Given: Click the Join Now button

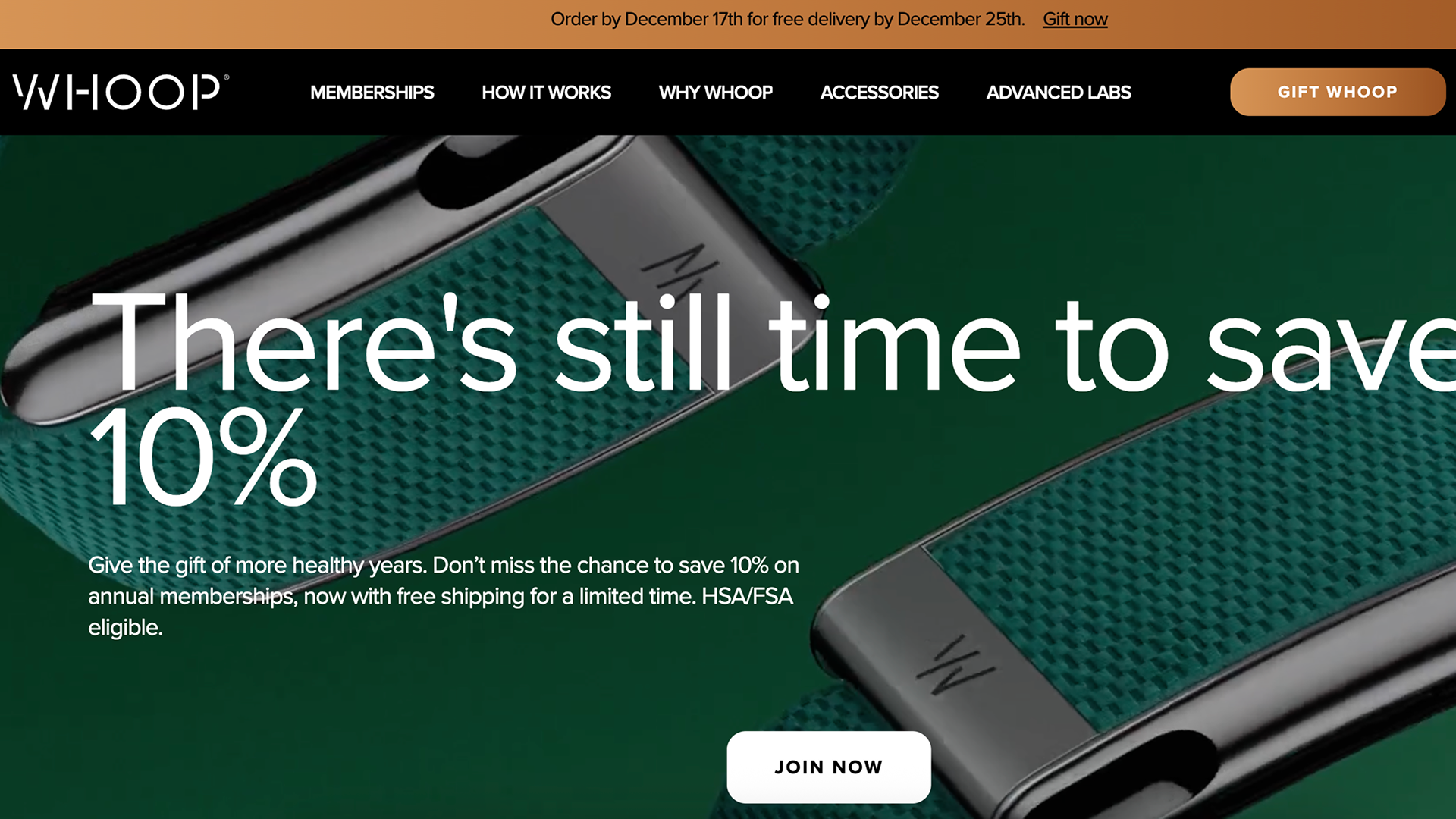Looking at the screenshot, I should 828,767.
